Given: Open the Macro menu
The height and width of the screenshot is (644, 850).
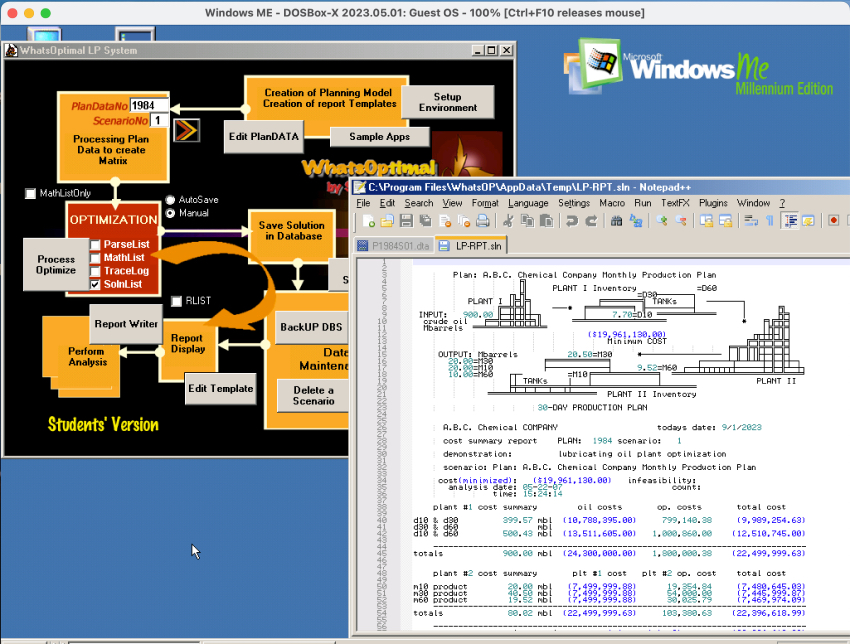Looking at the screenshot, I should pos(612,203).
